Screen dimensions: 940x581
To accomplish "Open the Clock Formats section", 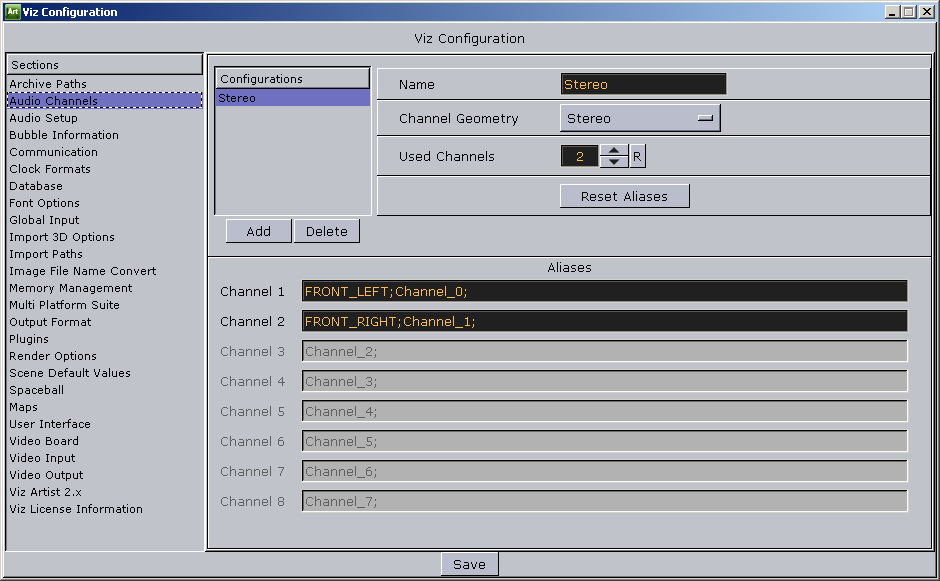I will pyautogui.click(x=49, y=168).
